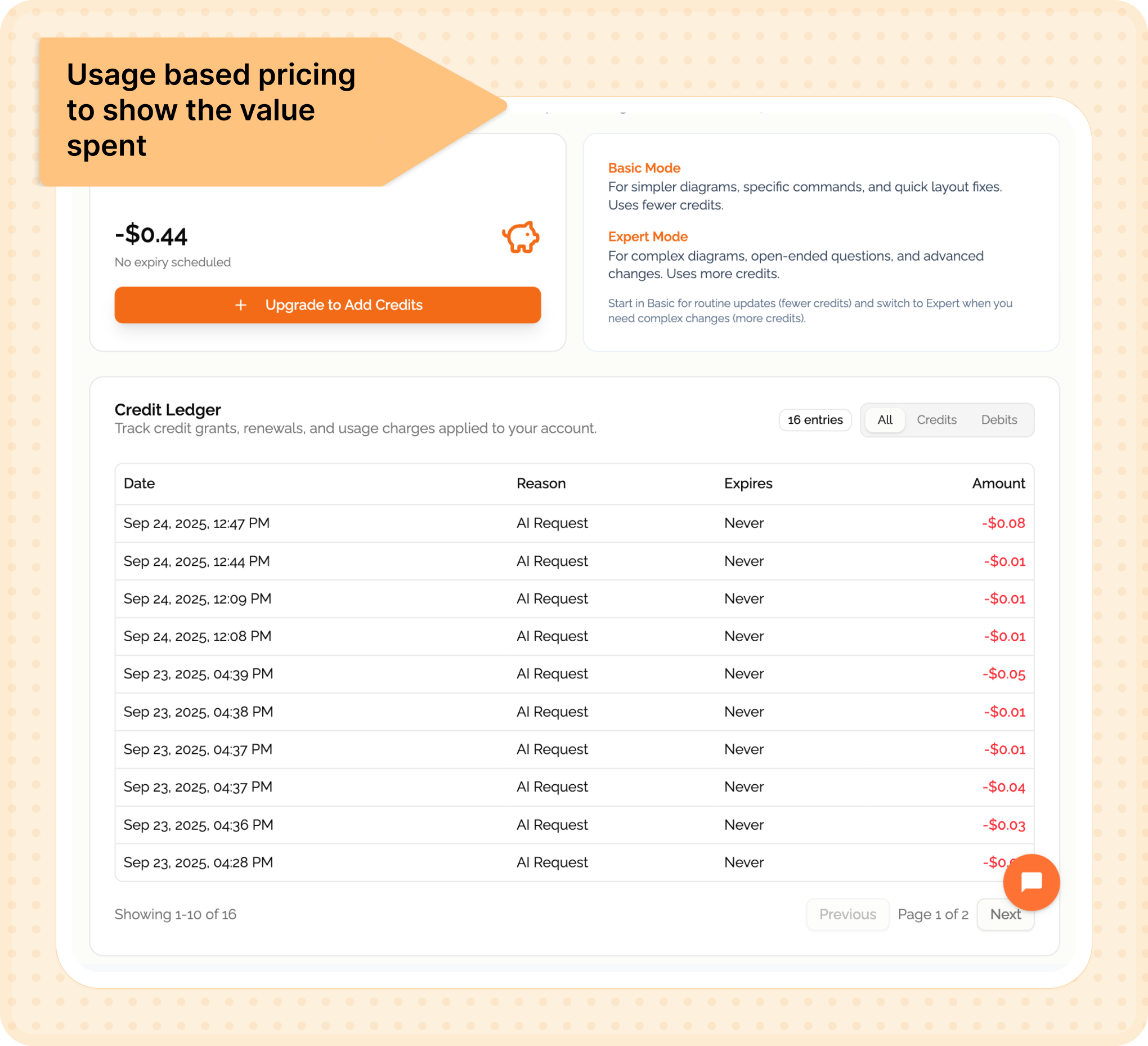Switch to the Debits filter
This screenshot has height=1046, width=1148.
tap(999, 420)
